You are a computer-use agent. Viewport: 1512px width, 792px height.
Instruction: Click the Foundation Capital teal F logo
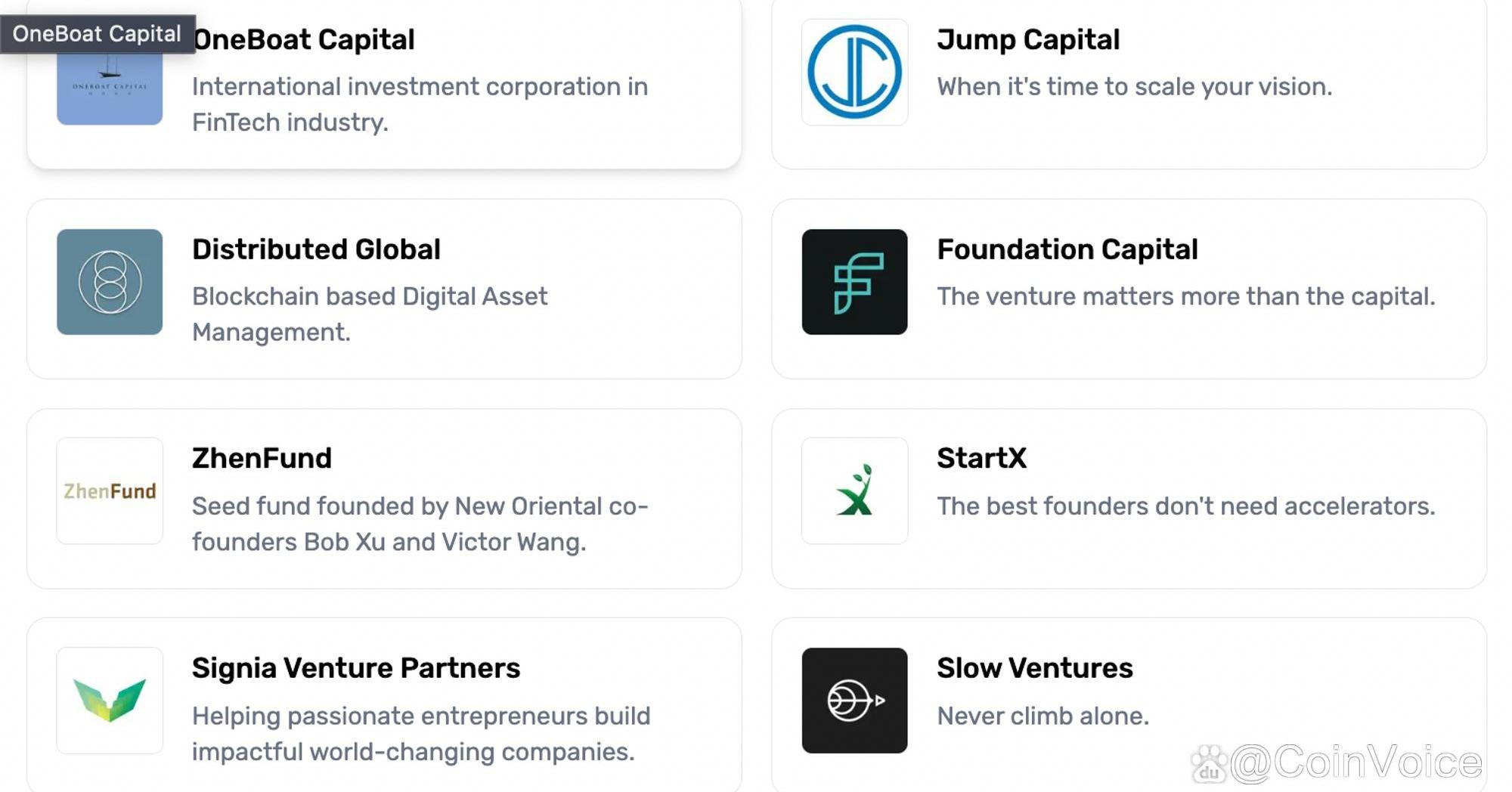[x=854, y=282]
